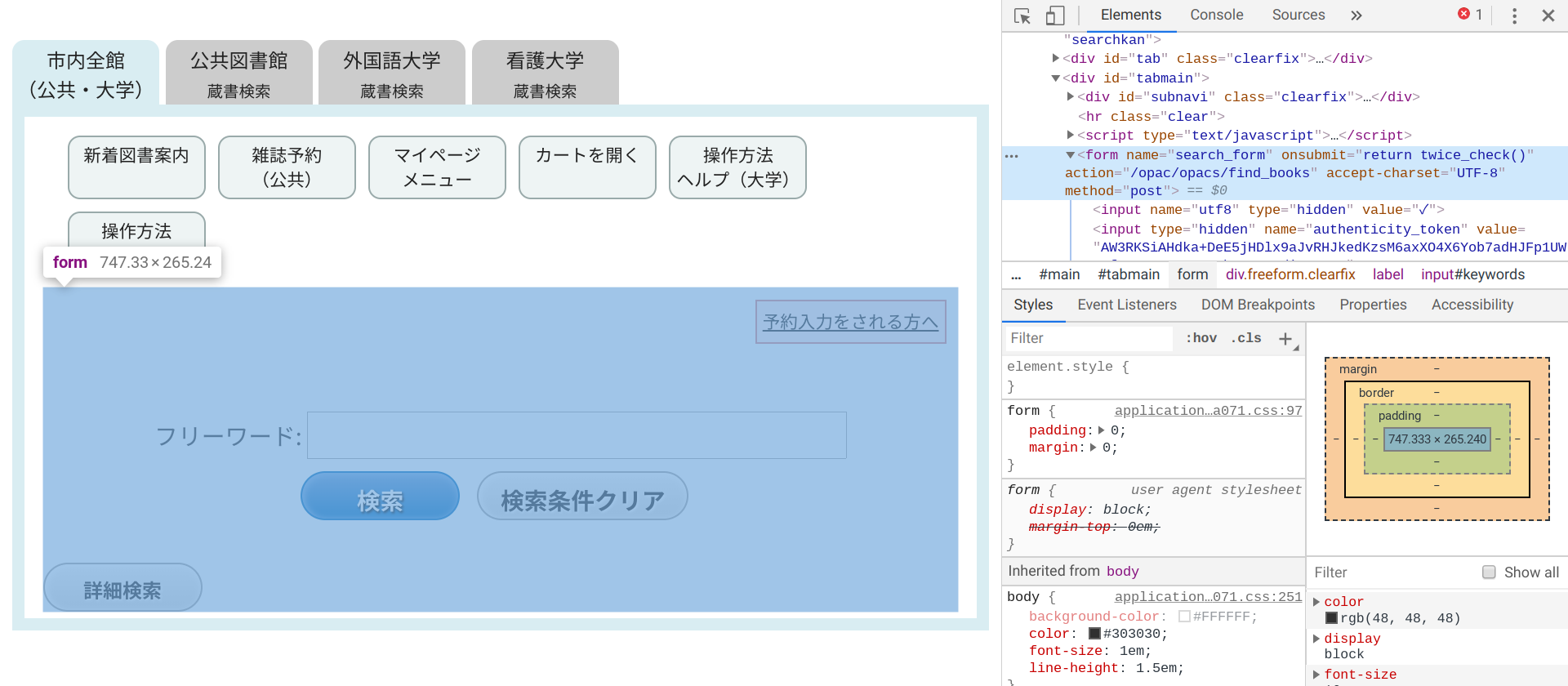The width and height of the screenshot is (1568, 686).
Task: Click the new style rule plus icon
Action: [1285, 339]
